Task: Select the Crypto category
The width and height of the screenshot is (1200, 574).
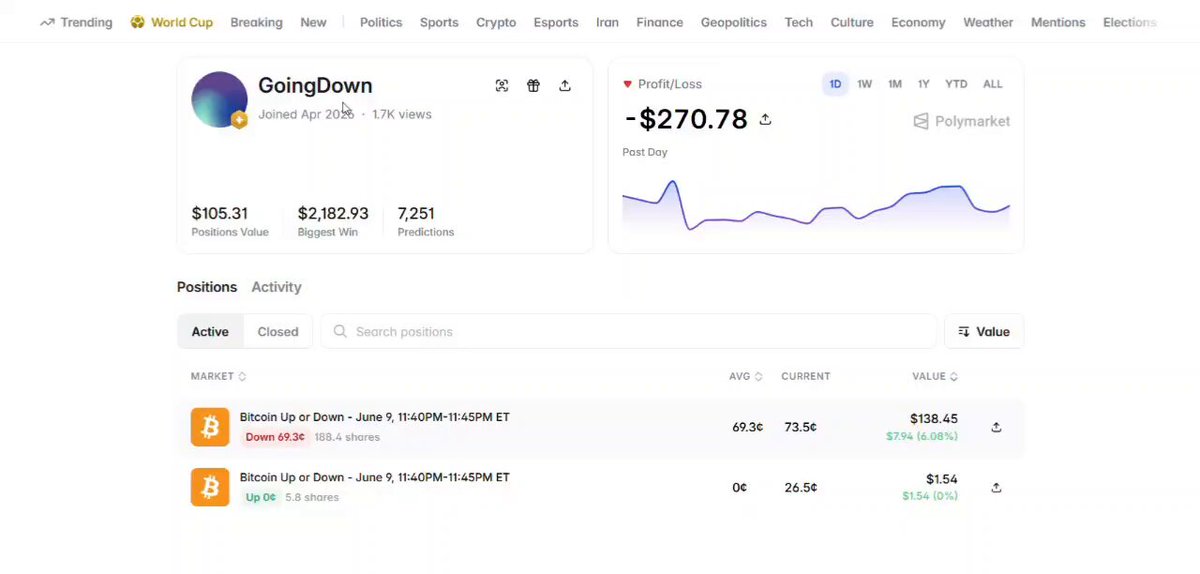Action: pos(496,22)
